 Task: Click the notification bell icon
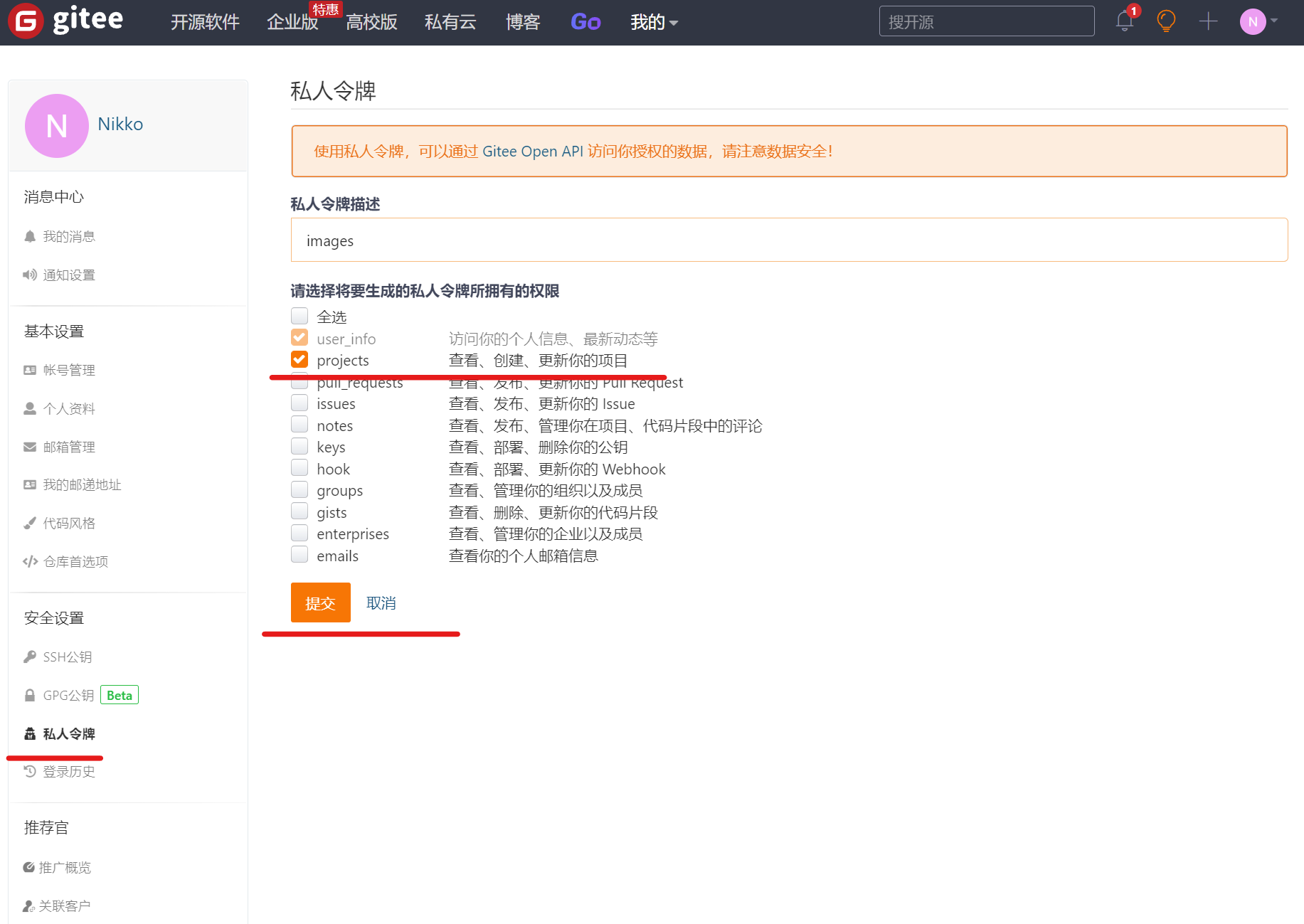[1124, 21]
